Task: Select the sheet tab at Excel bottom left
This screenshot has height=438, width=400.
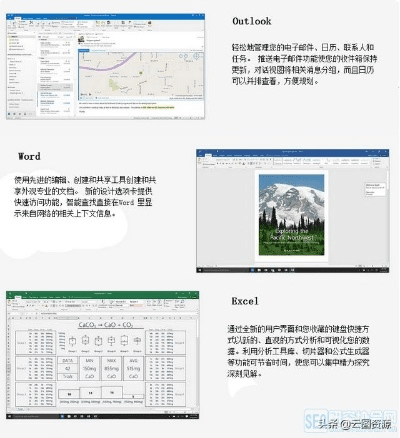Action: pos(20,409)
